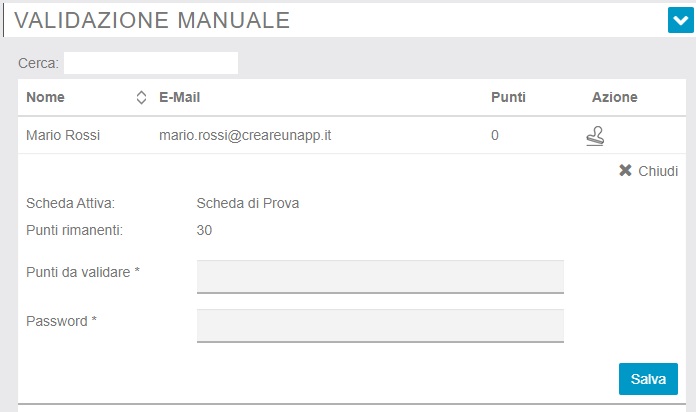
Task: Collapse the Validazione Manuale panel with the blue chevron
Action: pyautogui.click(x=680, y=19)
